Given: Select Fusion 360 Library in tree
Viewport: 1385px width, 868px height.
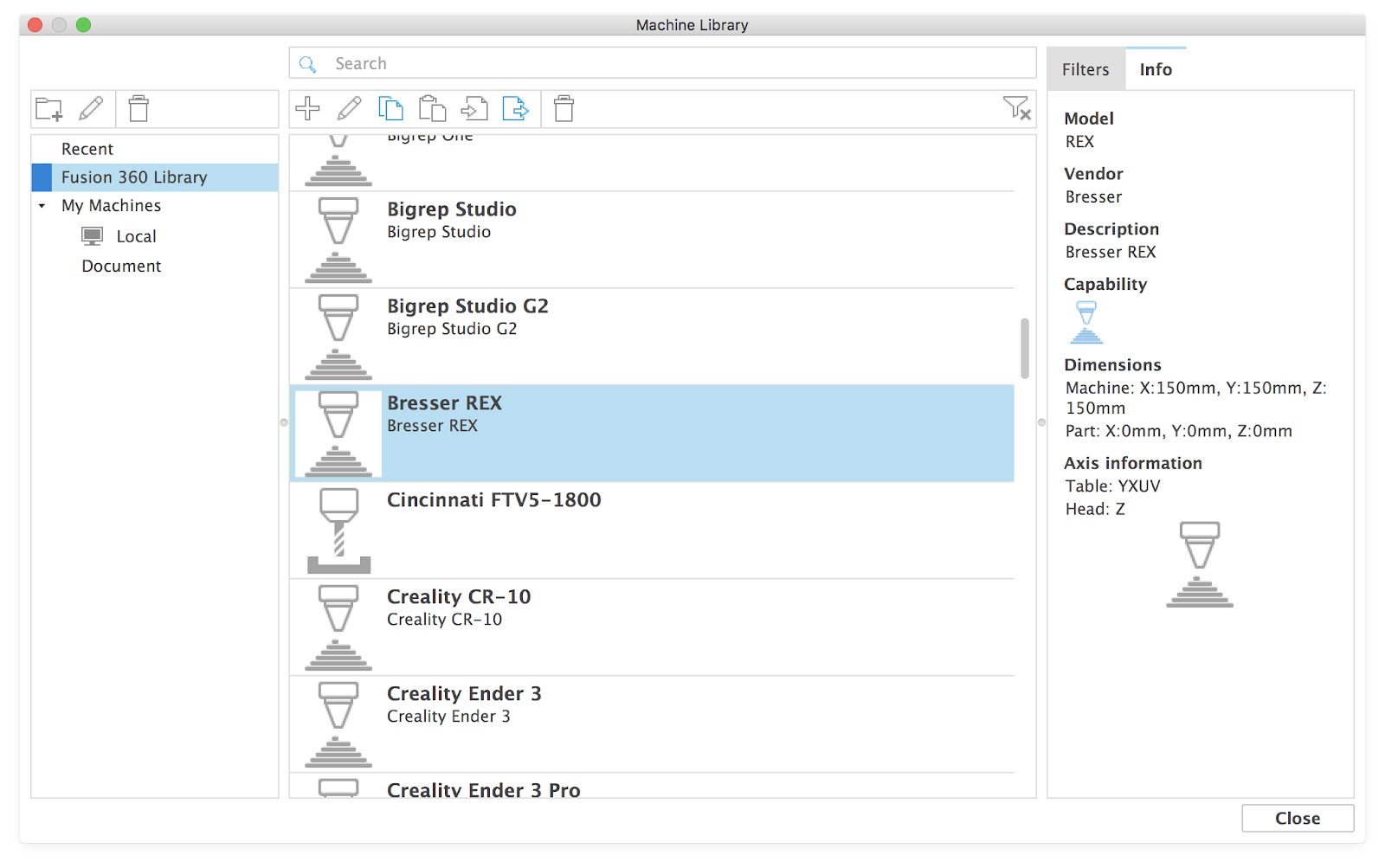Looking at the screenshot, I should point(155,177).
